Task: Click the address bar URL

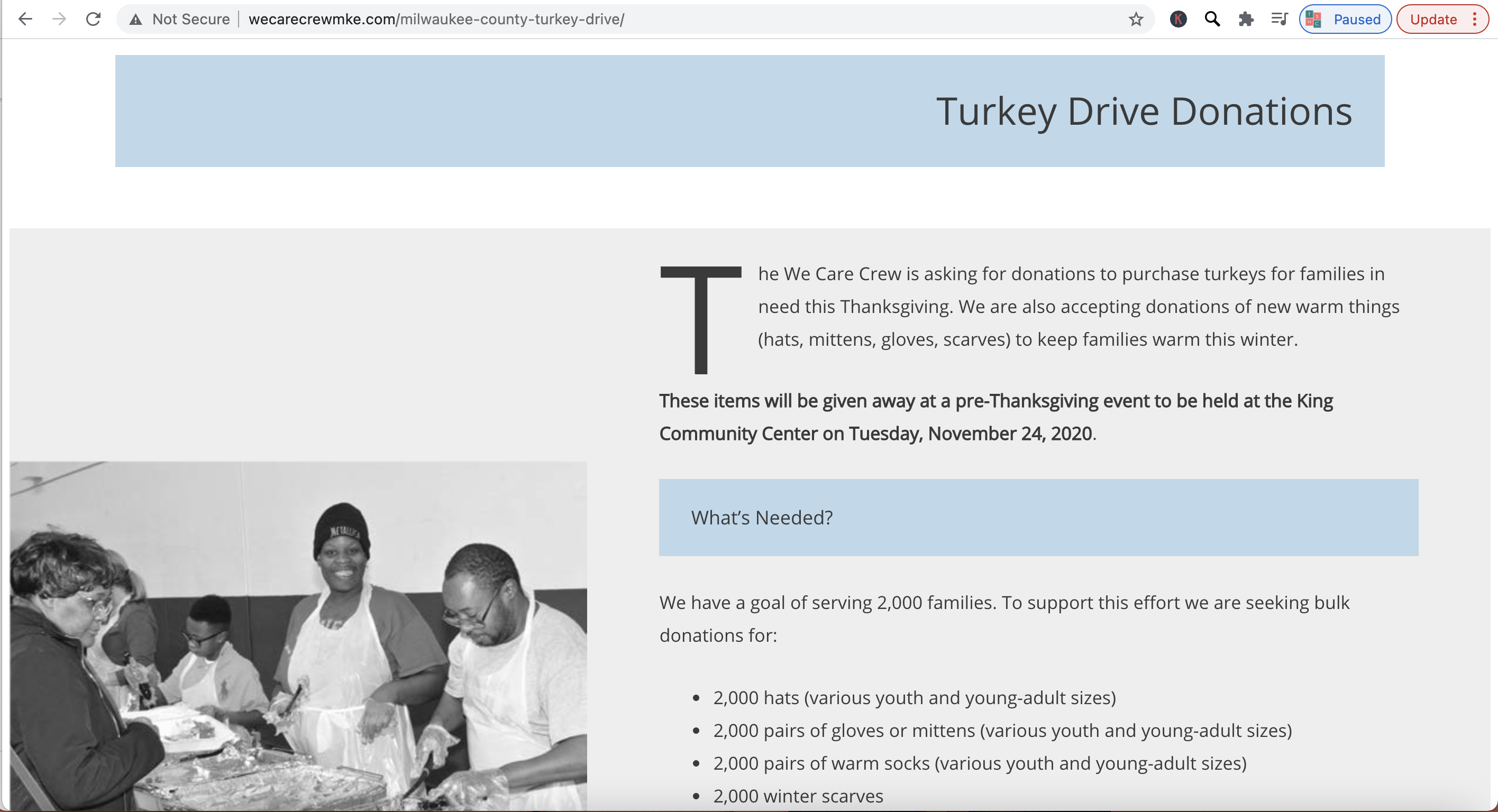Action: pyautogui.click(x=436, y=19)
